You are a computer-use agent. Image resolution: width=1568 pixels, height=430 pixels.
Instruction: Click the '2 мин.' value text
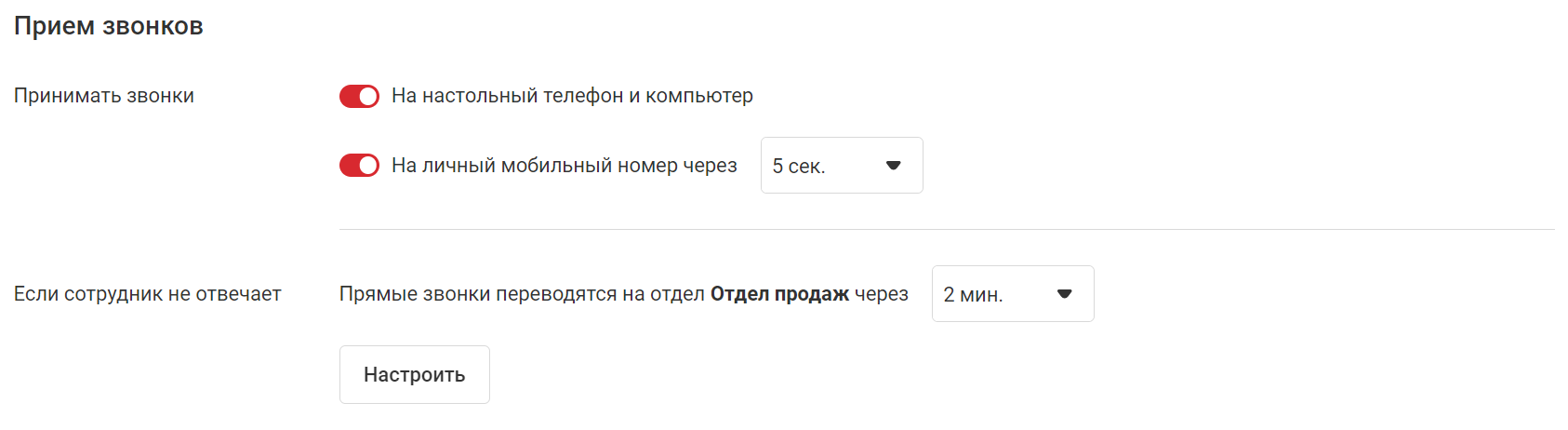973,295
